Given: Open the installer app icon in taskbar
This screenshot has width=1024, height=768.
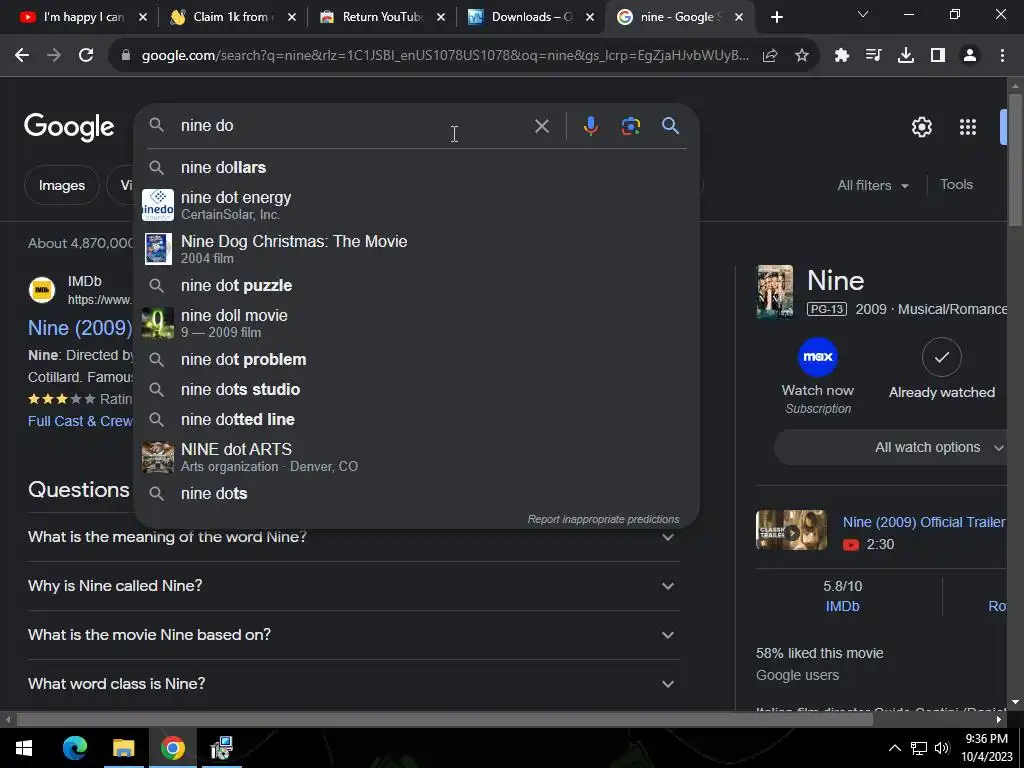Looking at the screenshot, I should 221,748.
